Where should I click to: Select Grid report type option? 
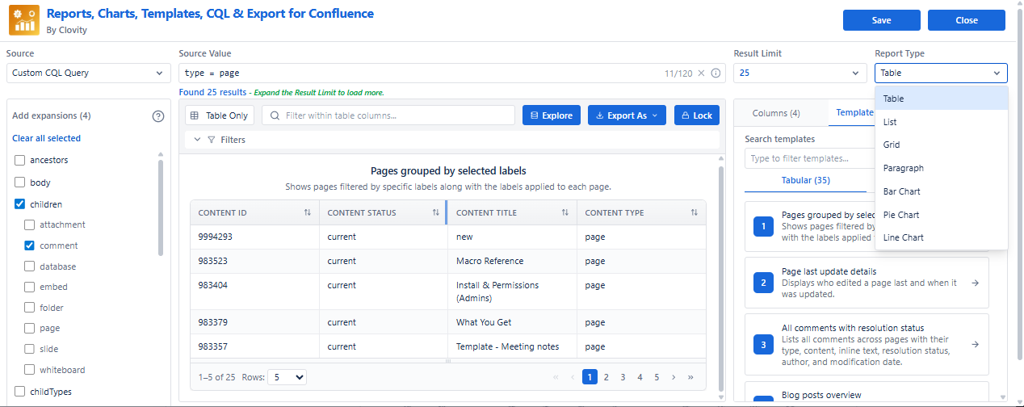pyautogui.click(x=942, y=145)
